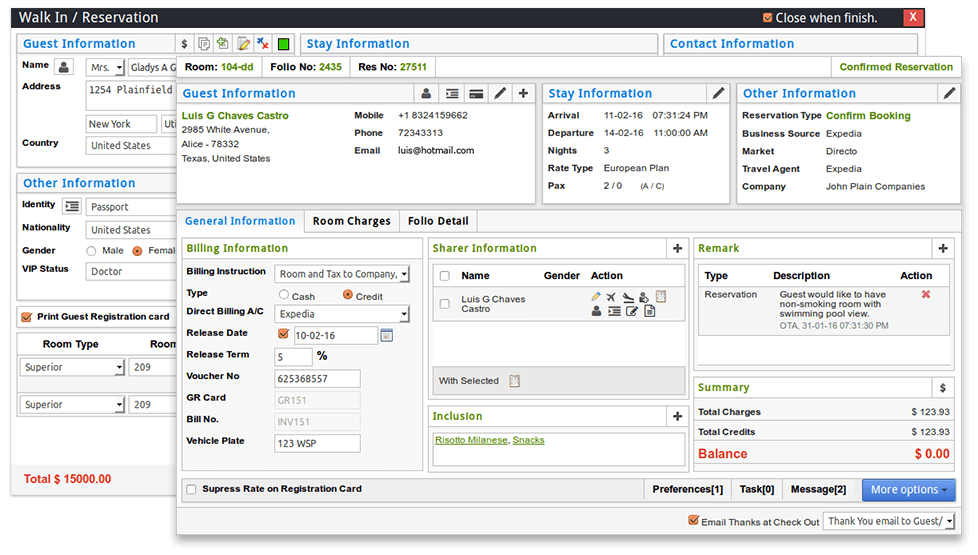Add a sharer with the Sharer Information plus icon
978x555 pixels.
click(x=677, y=248)
